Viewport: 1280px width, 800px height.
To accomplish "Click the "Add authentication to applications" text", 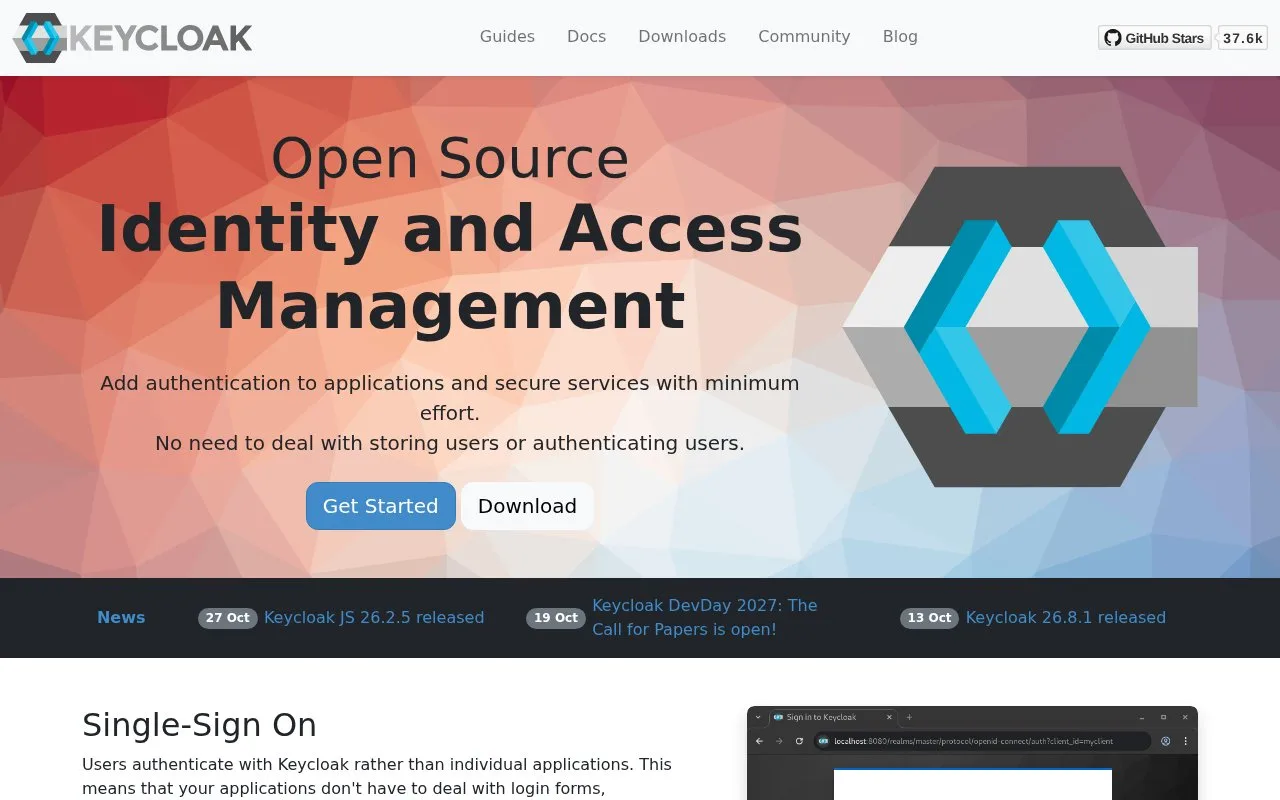I will 450,398.
